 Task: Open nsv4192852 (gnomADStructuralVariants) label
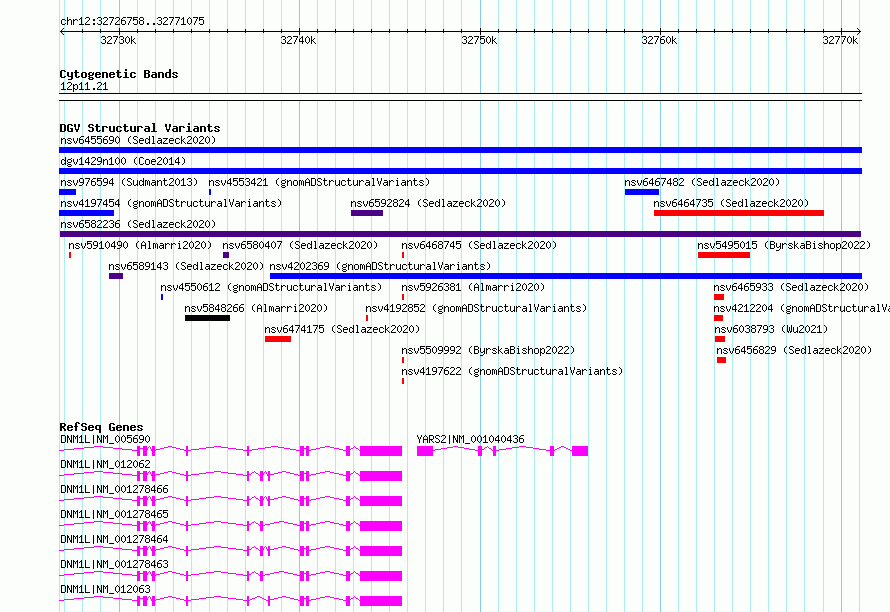476,308
